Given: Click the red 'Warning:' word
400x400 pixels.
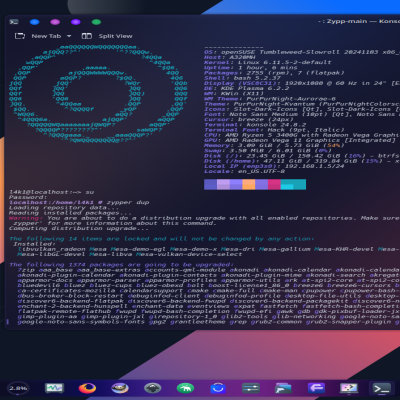Looking at the screenshot, I should tap(26, 218).
